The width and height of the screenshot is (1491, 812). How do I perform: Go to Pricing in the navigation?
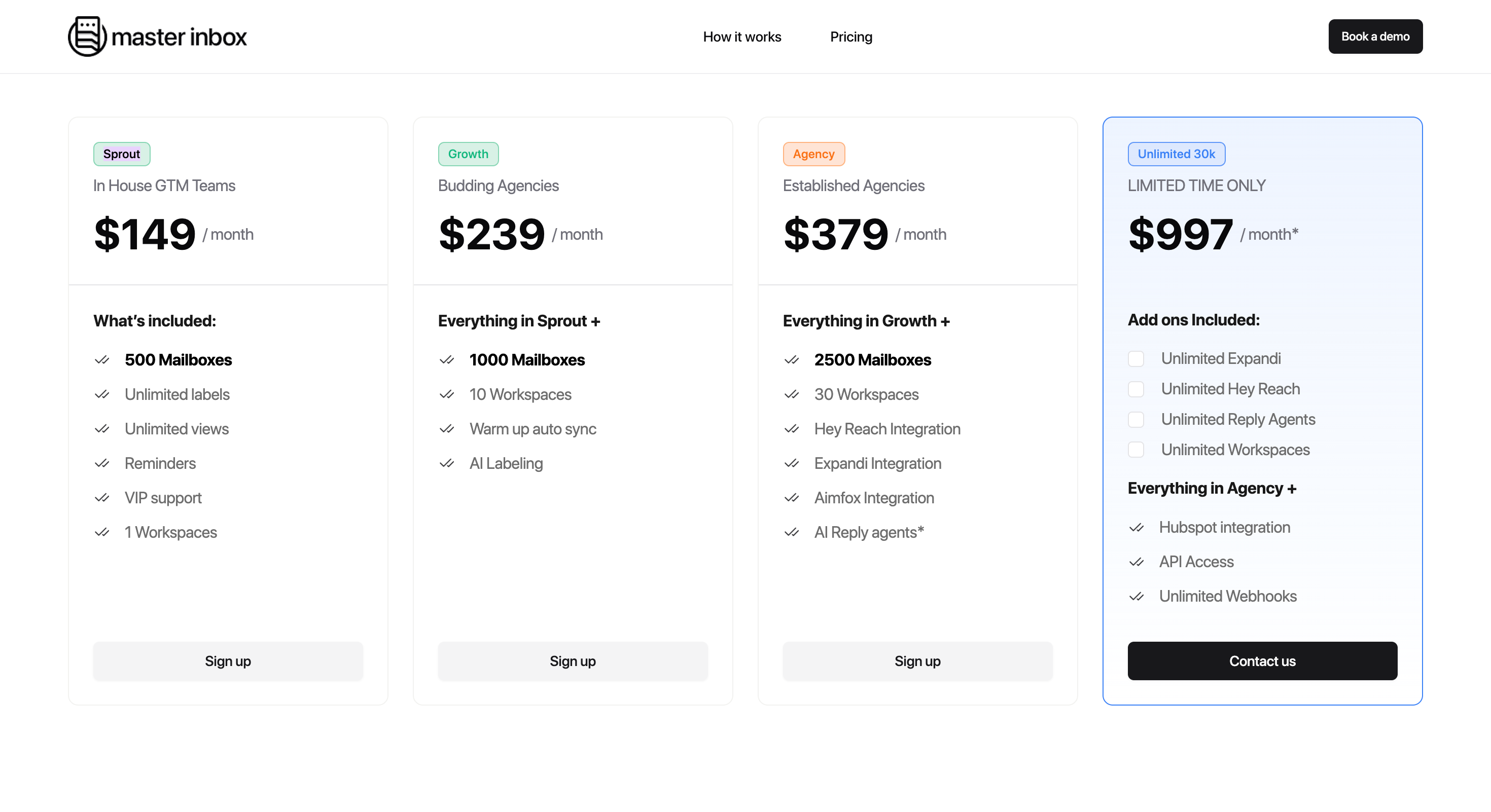point(851,36)
